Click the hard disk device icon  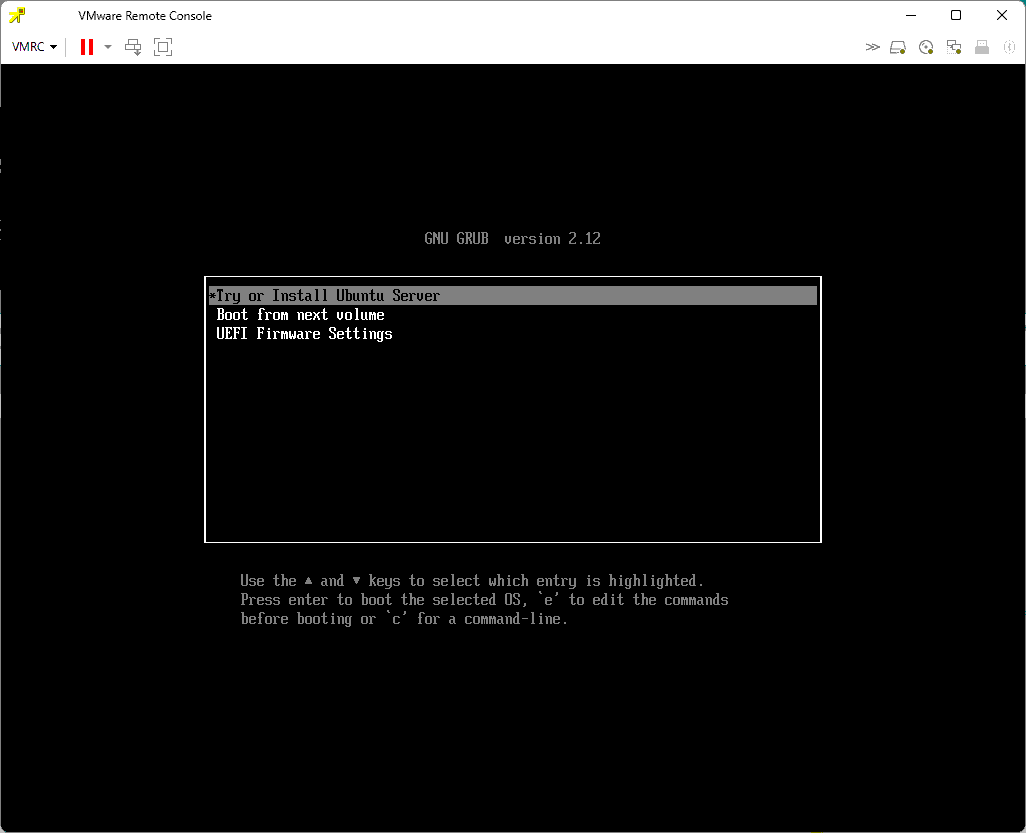[x=898, y=47]
